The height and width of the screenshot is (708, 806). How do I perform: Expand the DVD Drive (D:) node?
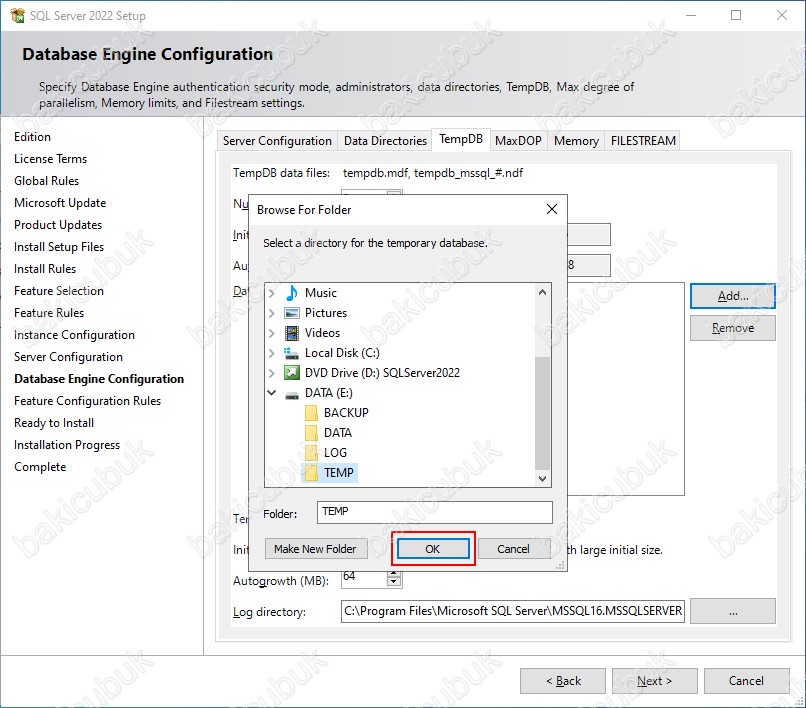[271, 373]
